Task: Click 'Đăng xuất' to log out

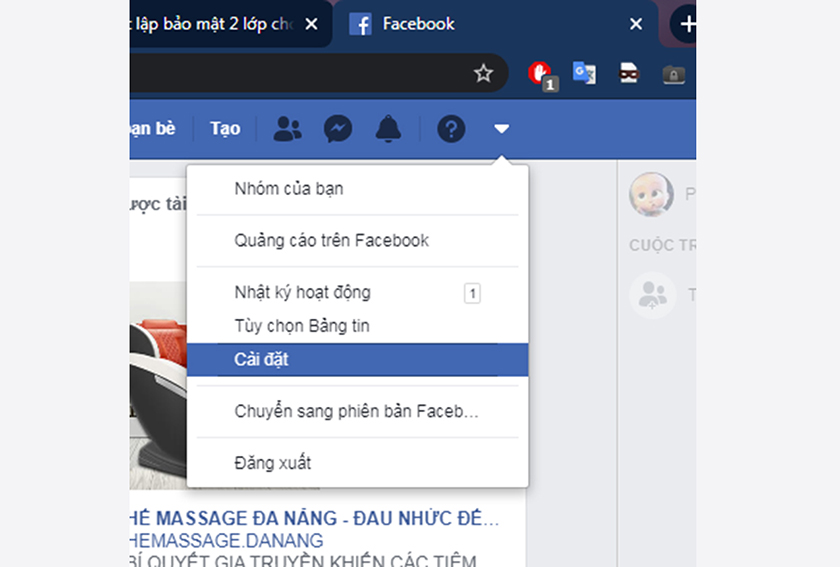Action: pos(357,463)
